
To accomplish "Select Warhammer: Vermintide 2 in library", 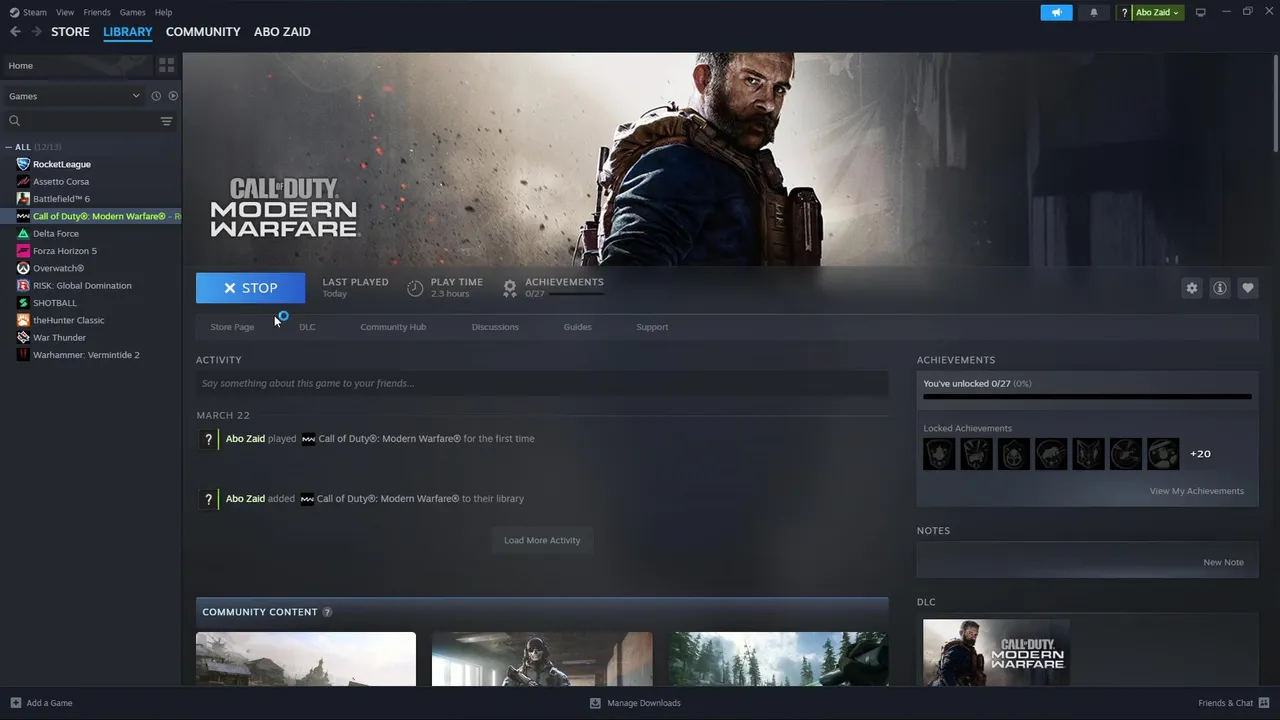I will pos(86,355).
